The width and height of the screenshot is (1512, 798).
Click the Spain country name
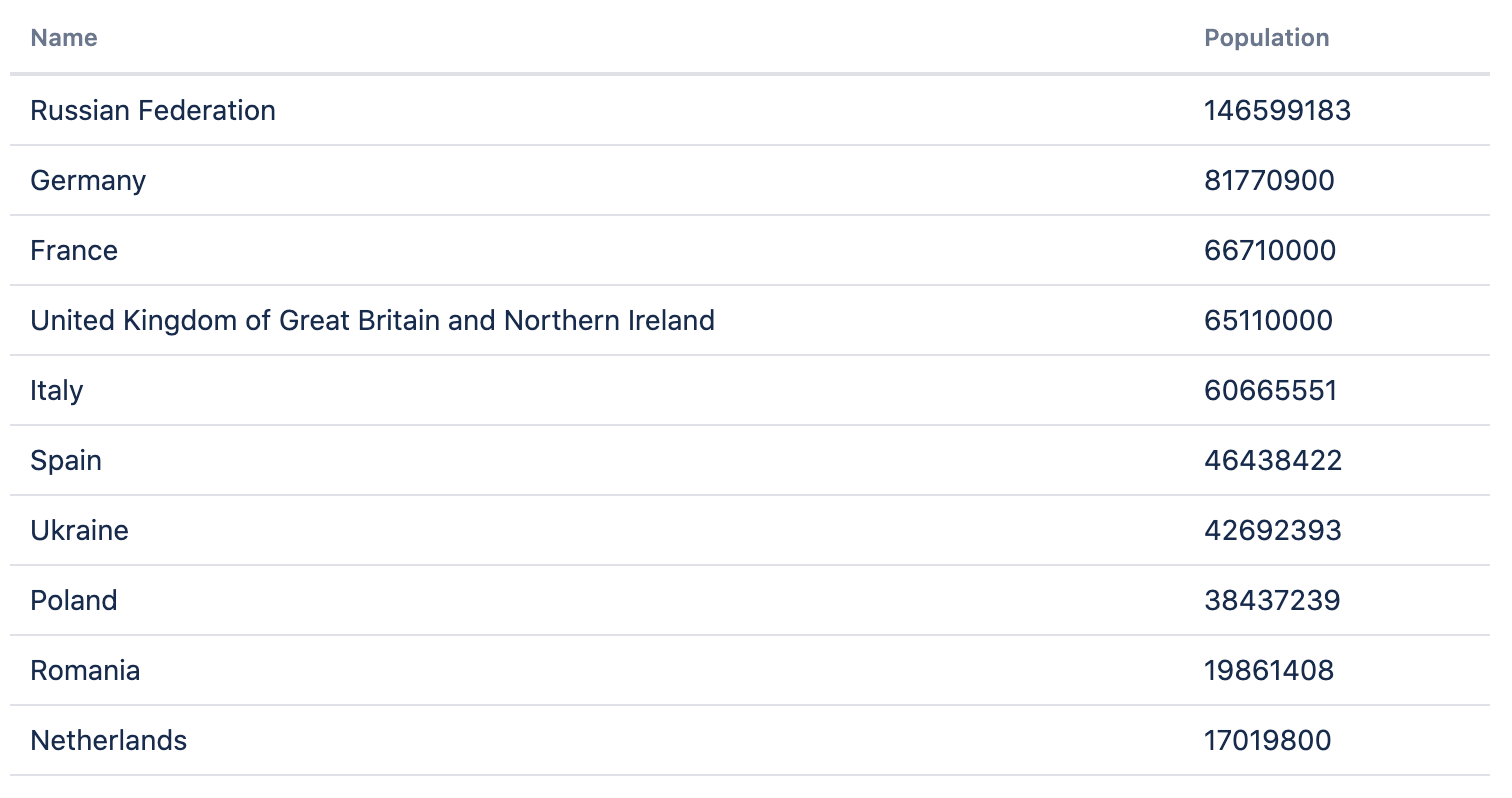click(66, 460)
